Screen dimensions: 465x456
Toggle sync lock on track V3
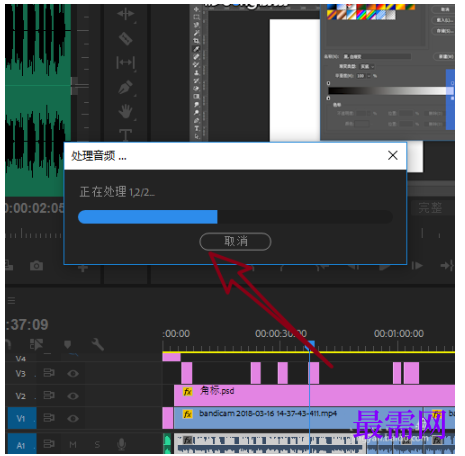49,373
